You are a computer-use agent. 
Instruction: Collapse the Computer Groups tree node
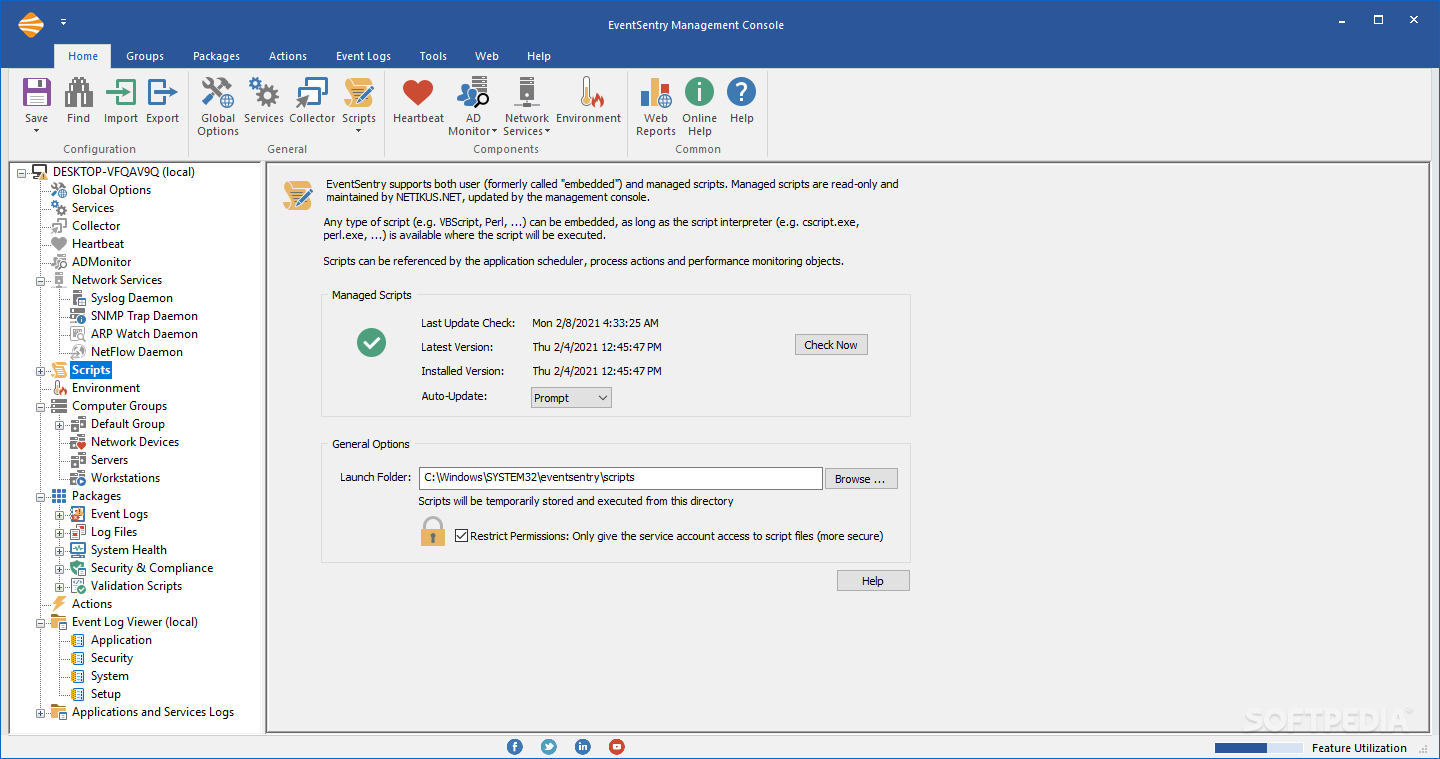(41, 407)
